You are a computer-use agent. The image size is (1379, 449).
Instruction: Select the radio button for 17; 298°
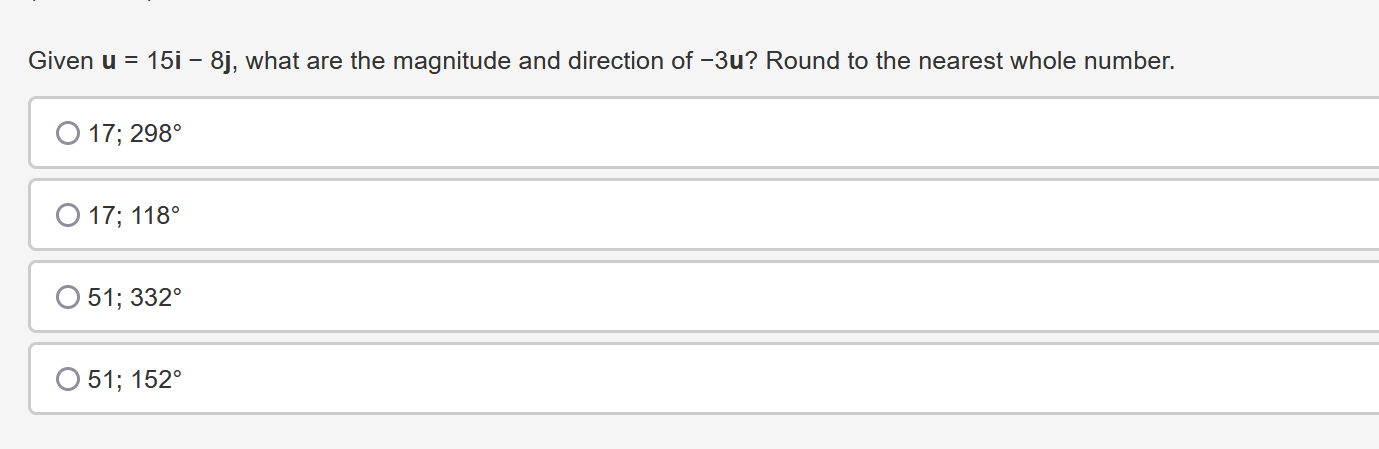67,133
